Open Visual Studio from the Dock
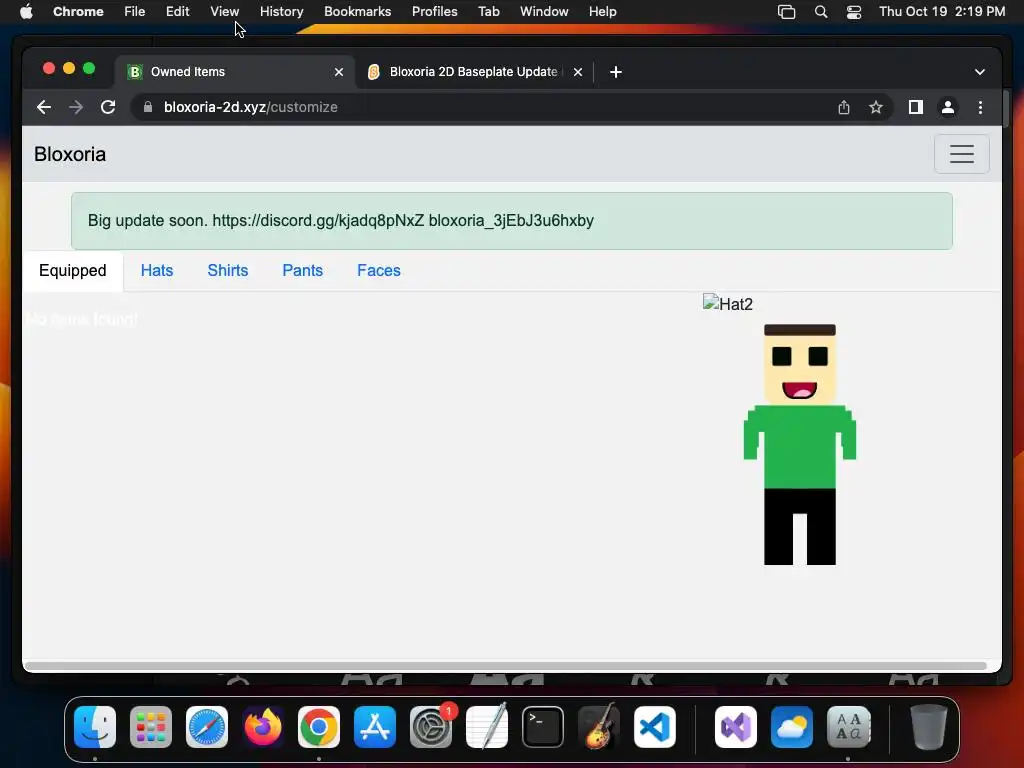The width and height of the screenshot is (1024, 768). [736, 727]
